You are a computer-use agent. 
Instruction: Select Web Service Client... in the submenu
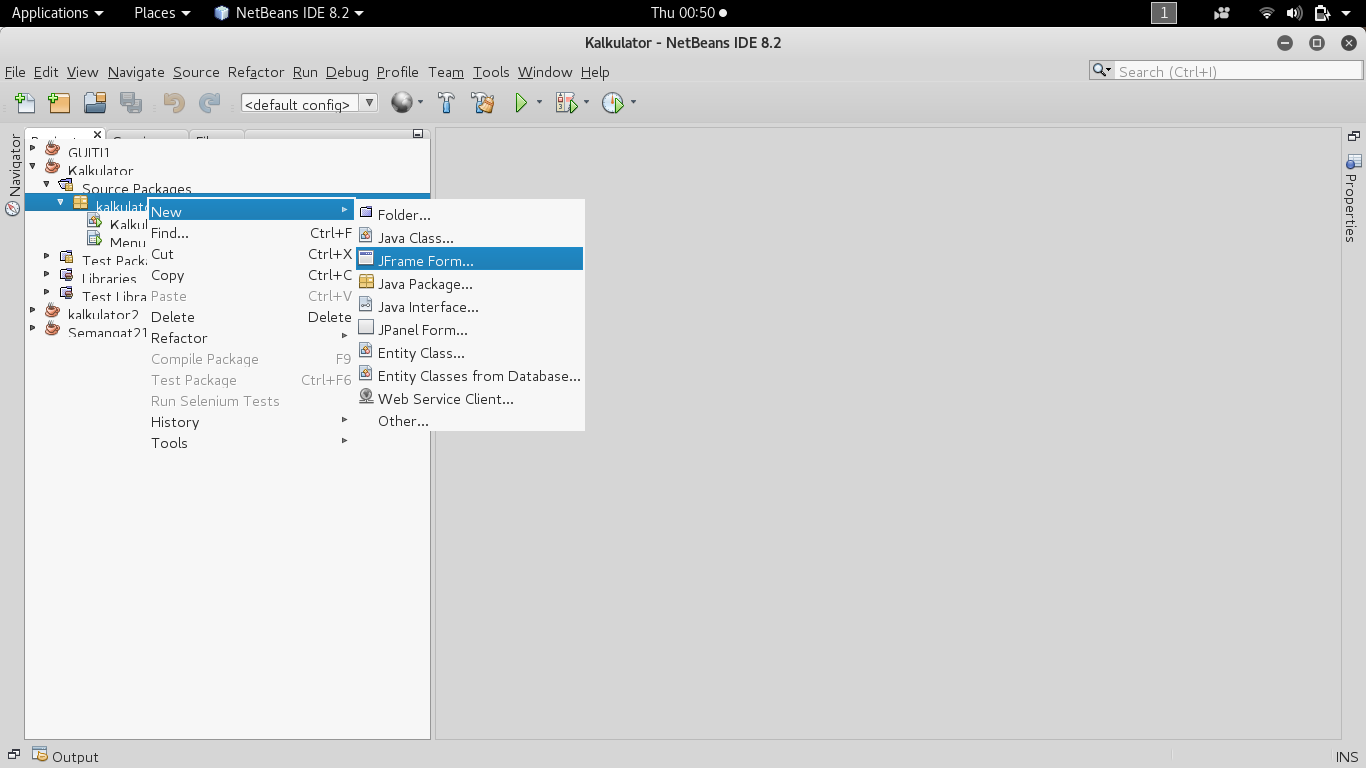pos(470,399)
